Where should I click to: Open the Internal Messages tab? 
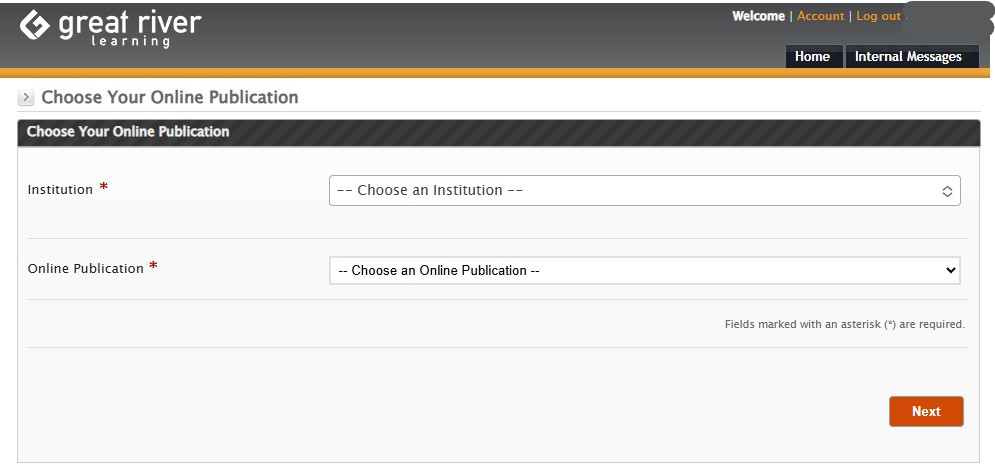[x=908, y=56]
